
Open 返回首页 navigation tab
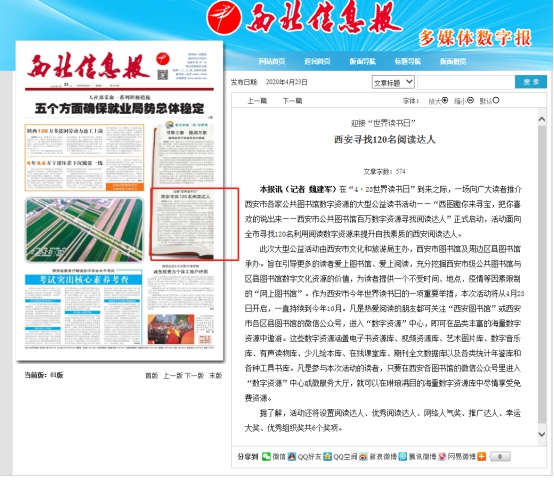pyautogui.click(x=317, y=61)
